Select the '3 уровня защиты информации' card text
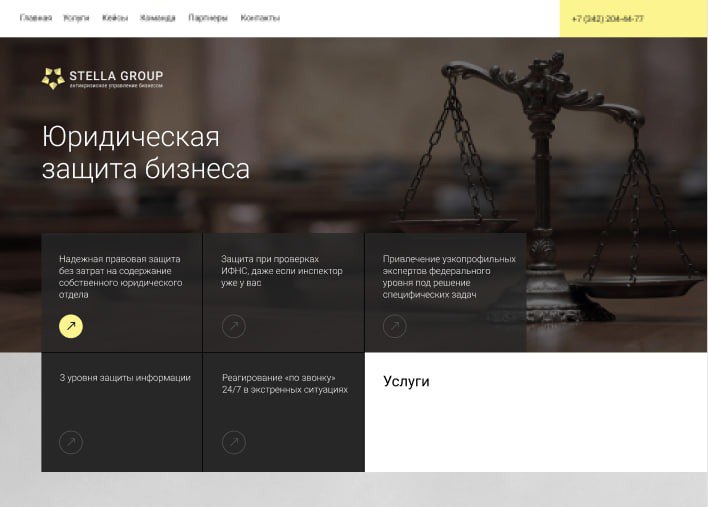The image size is (708, 507). pos(124,378)
